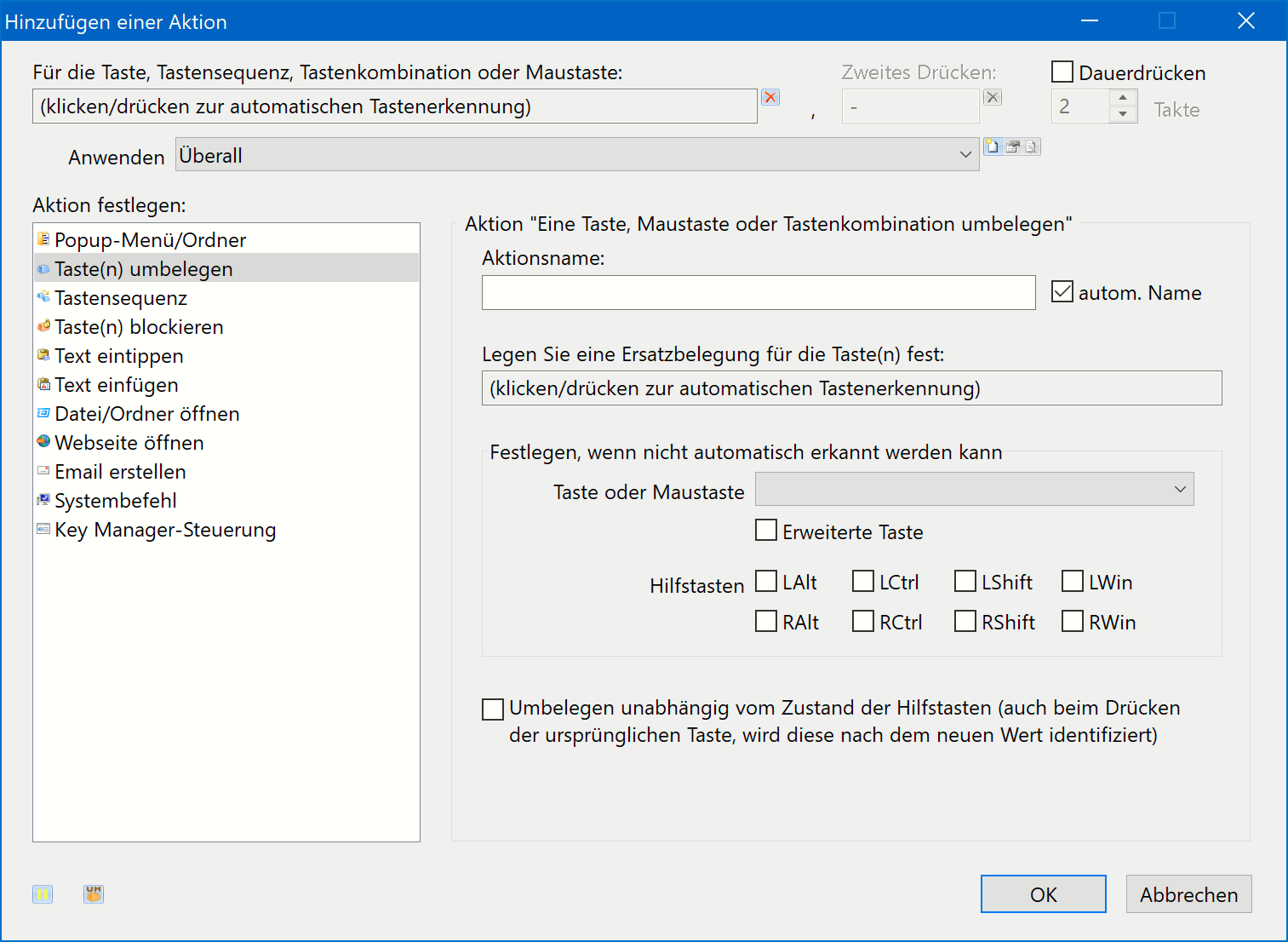Increase the Takte value with up arrow
1288x942 pixels.
1123,98
